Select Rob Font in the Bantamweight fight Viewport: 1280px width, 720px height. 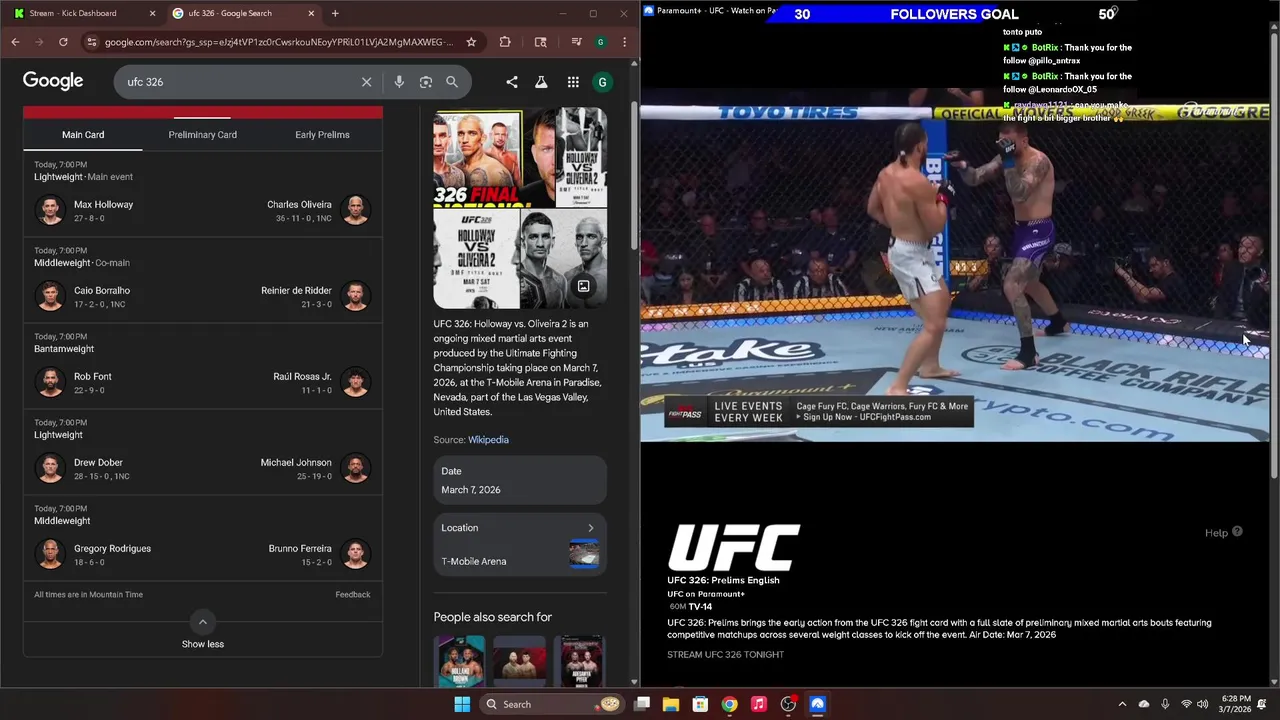pyautogui.click(x=92, y=376)
